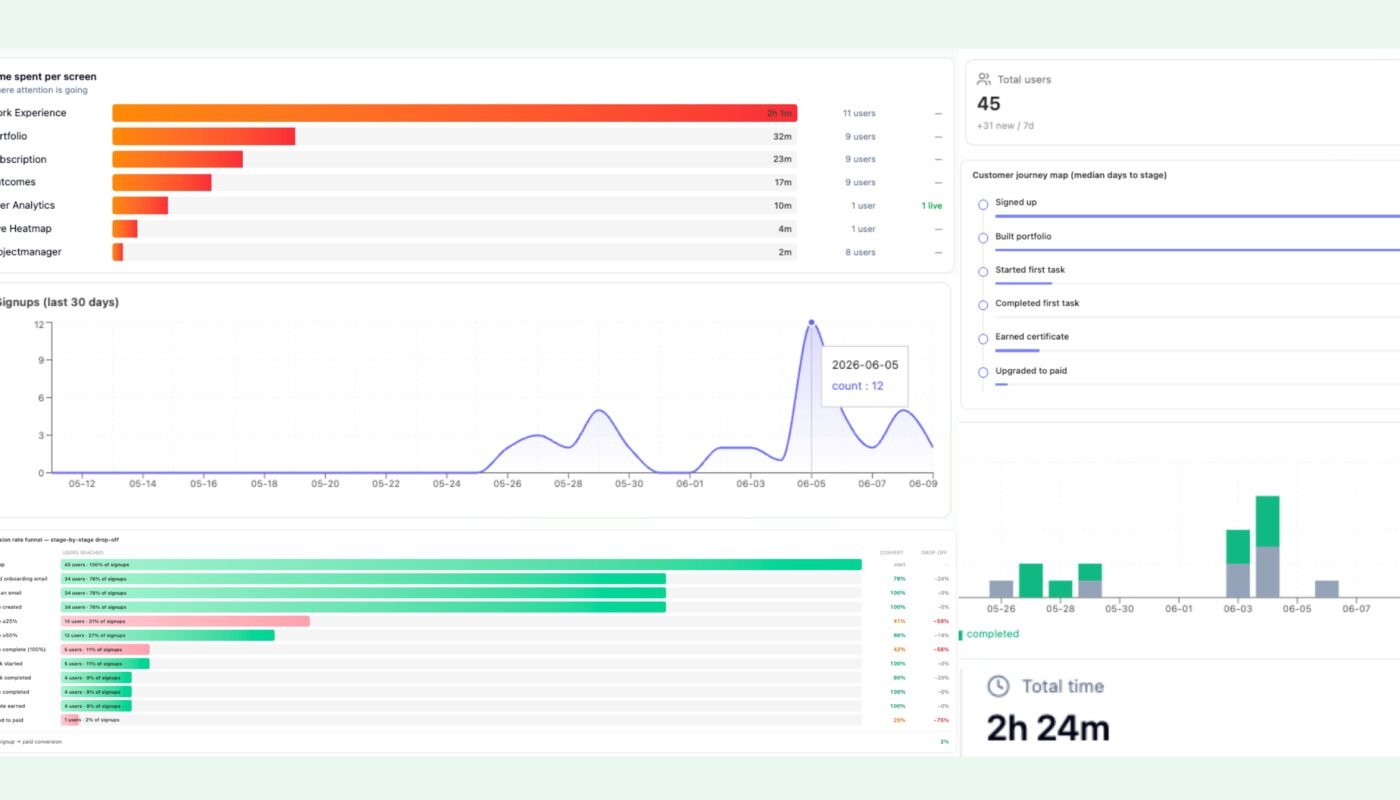Click the 1 live status indicator

[931, 206]
